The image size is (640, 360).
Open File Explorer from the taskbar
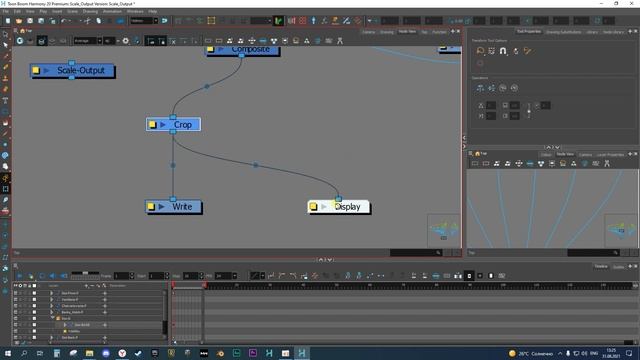(89, 353)
